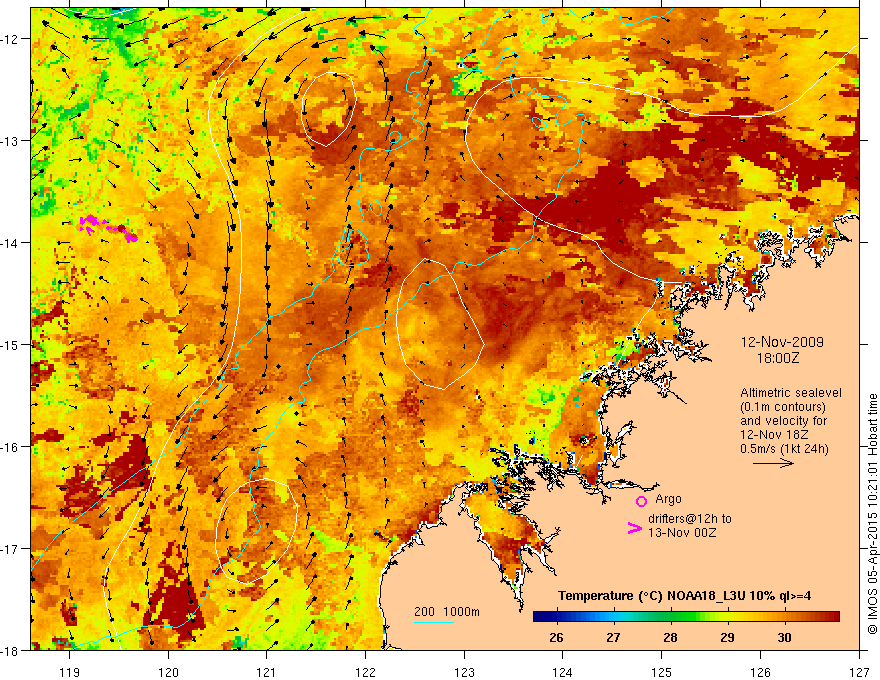Click longitude axis label 126
Screen dimensions: 880x680
pos(760,672)
